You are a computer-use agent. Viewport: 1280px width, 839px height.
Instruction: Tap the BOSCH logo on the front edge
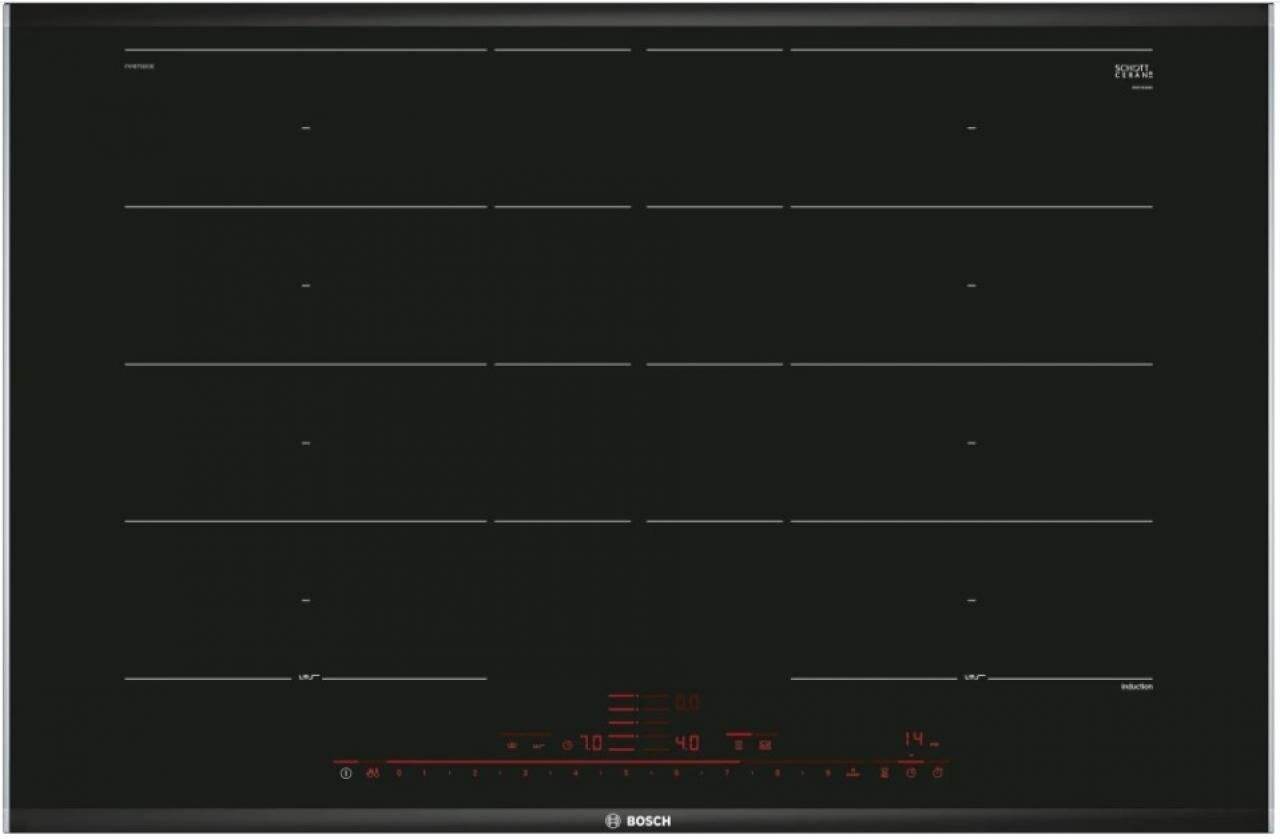pos(639,821)
